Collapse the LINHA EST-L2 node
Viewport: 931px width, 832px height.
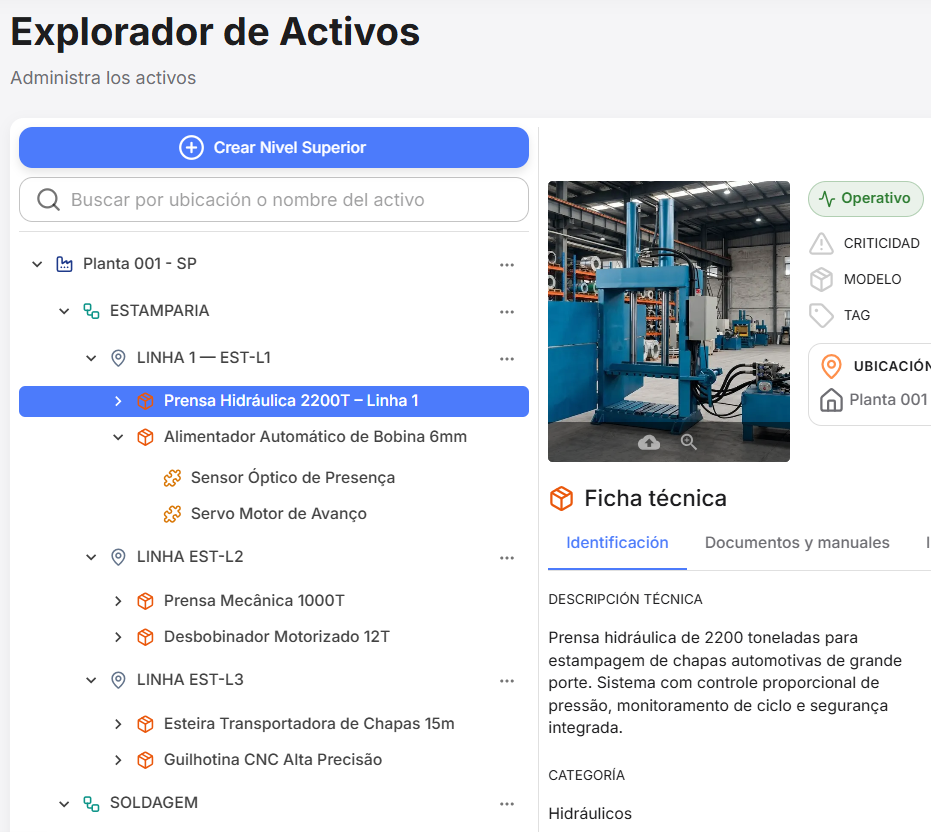pos(91,557)
